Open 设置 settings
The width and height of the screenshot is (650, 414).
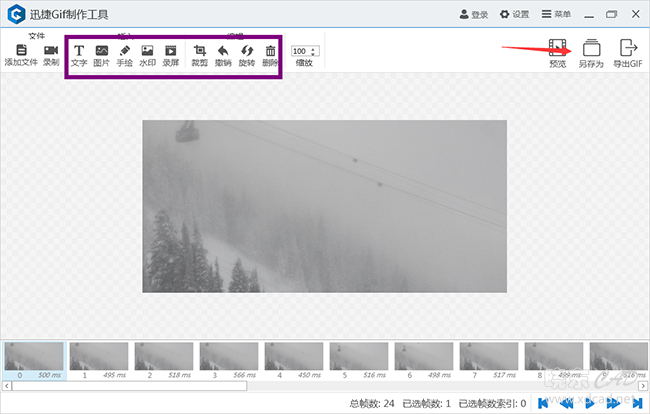(x=514, y=15)
